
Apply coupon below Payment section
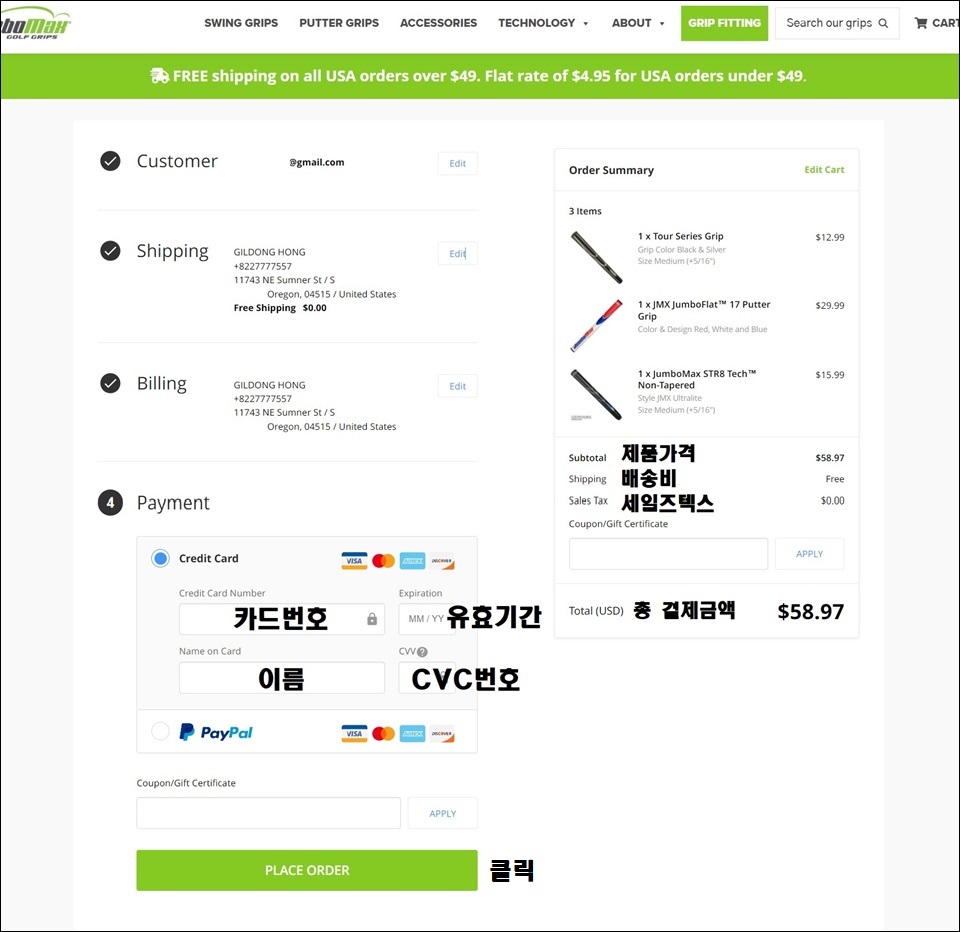443,813
